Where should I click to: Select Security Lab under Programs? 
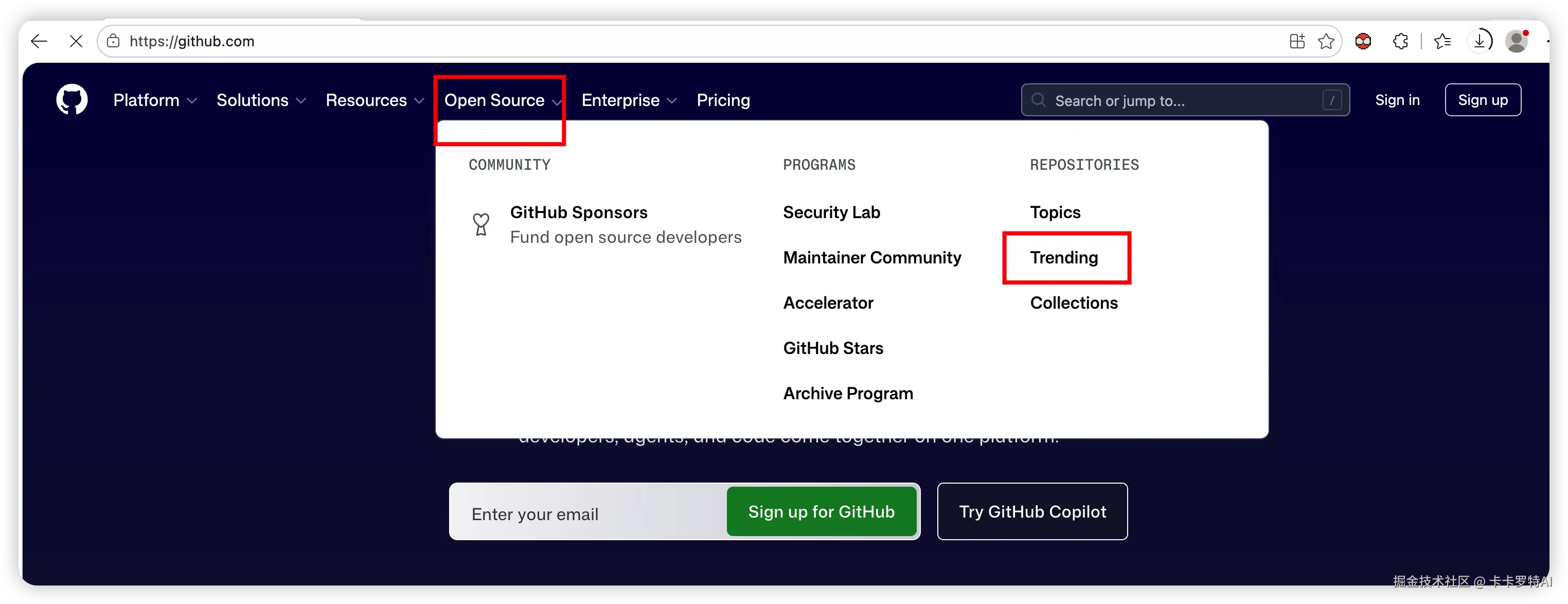[831, 212]
